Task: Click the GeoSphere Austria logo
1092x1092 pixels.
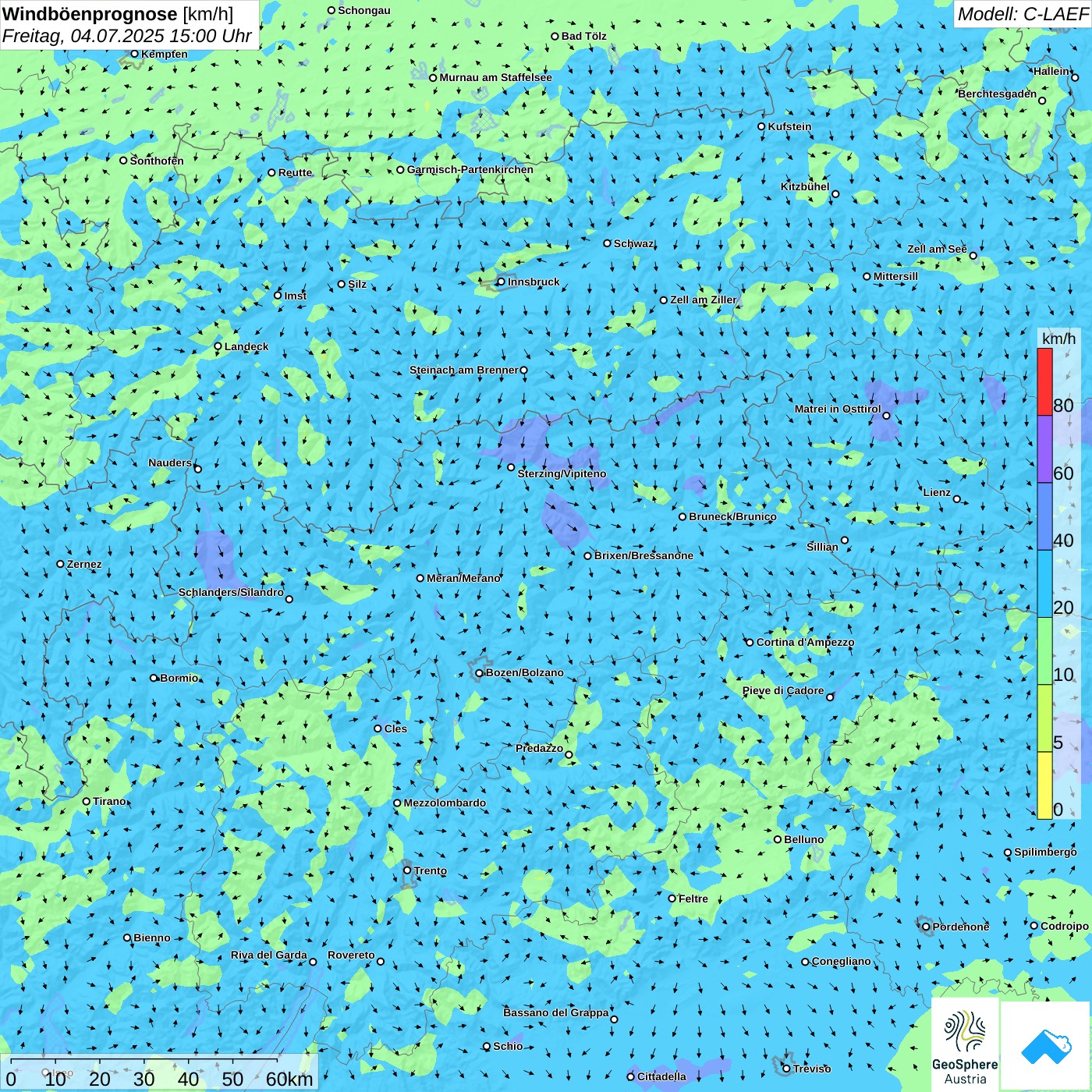Action: (x=965, y=1045)
